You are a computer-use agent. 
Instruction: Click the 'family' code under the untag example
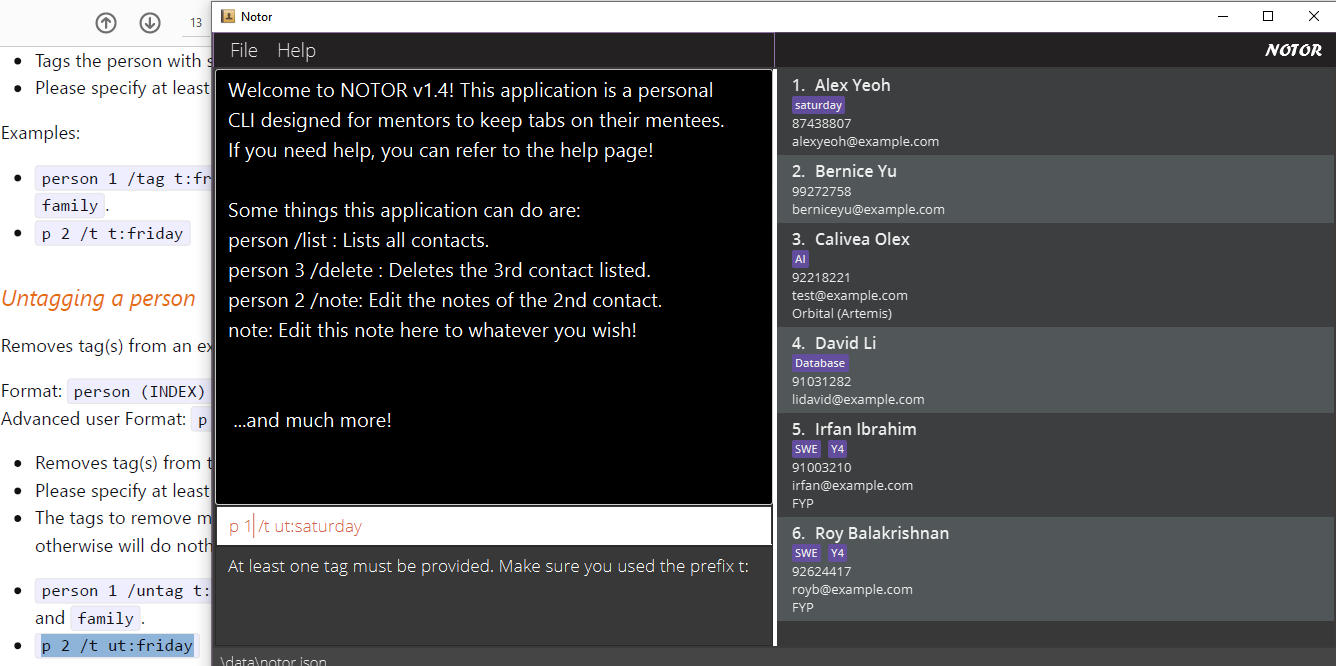coord(105,618)
